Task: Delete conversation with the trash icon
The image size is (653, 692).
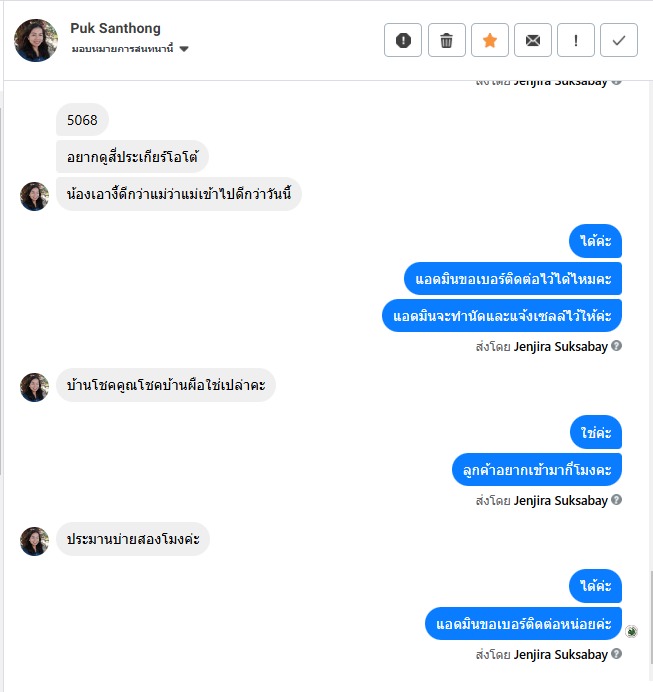Action: pyautogui.click(x=447, y=40)
